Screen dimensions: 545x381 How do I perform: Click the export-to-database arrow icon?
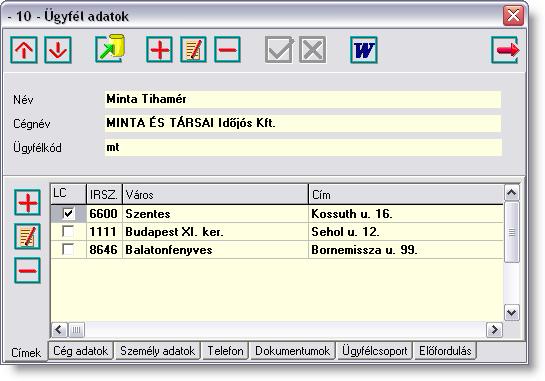110,49
